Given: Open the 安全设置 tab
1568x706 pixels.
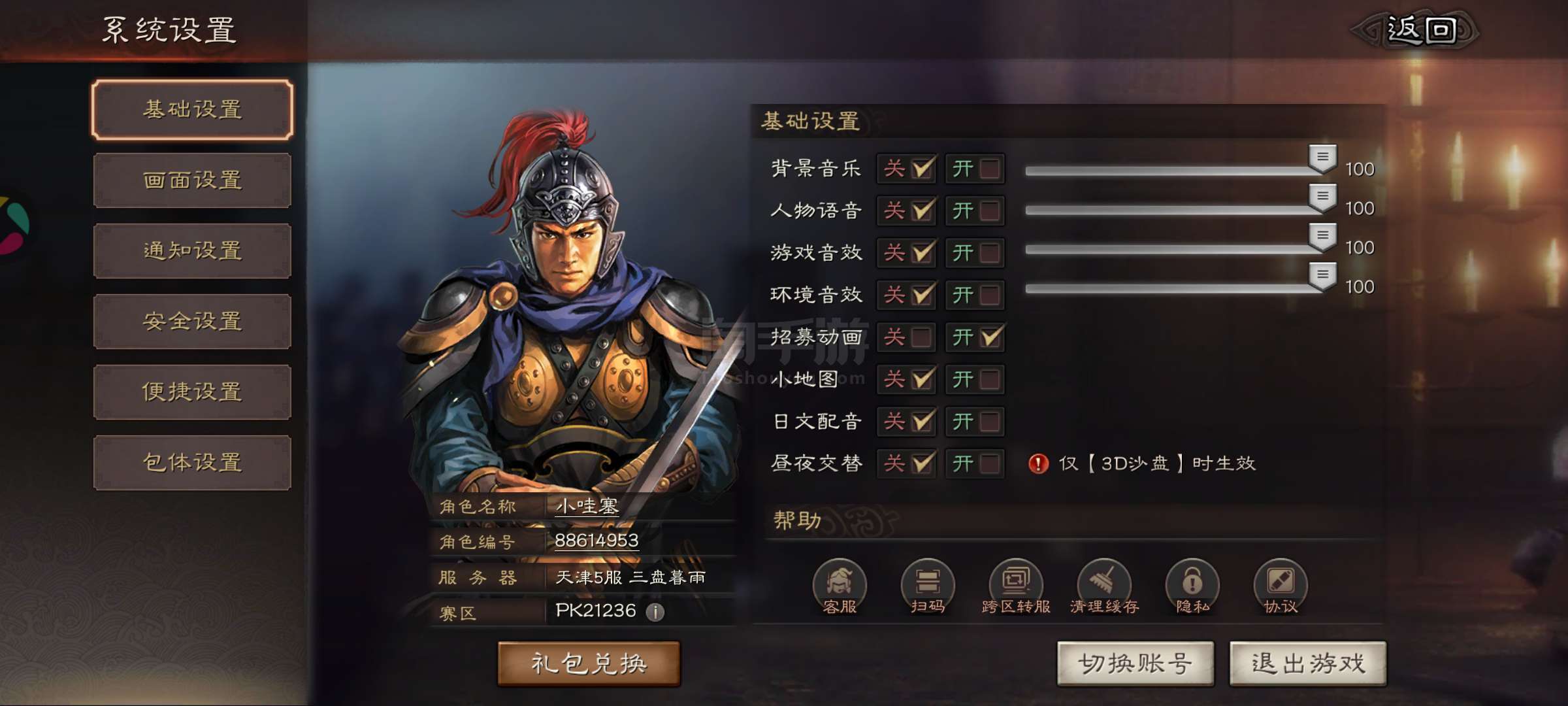Looking at the screenshot, I should pyautogui.click(x=192, y=322).
